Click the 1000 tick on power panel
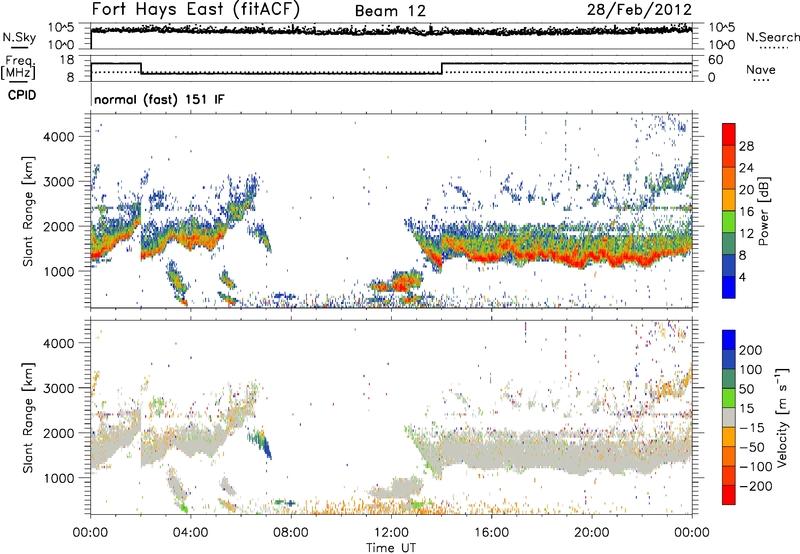 pos(59,271)
